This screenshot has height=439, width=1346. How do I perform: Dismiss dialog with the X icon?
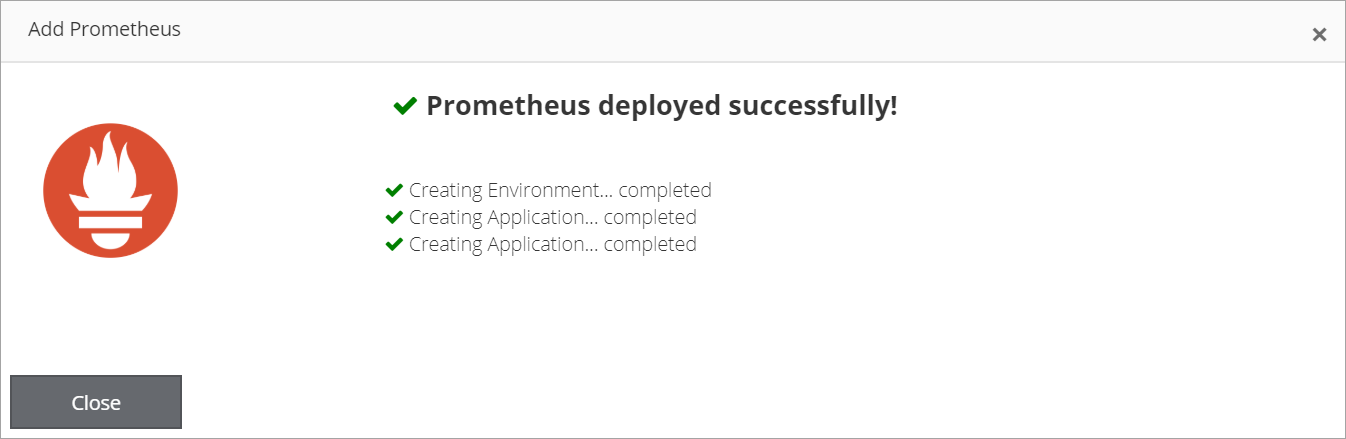(1319, 35)
